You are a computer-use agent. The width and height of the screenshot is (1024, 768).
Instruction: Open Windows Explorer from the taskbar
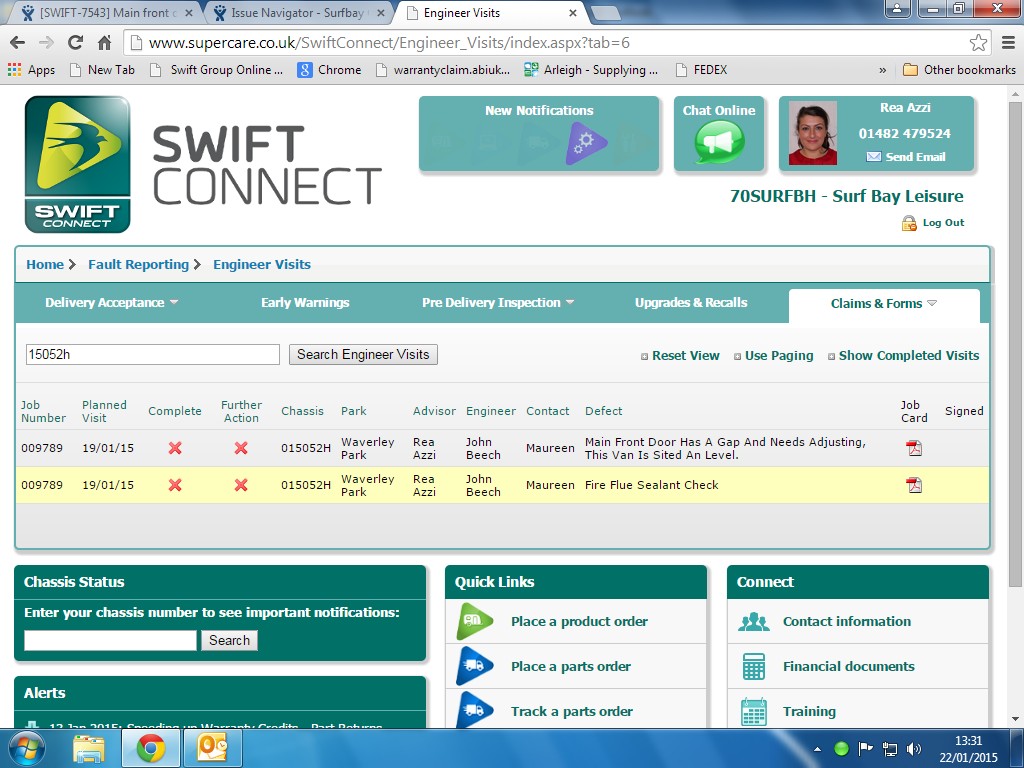click(x=89, y=748)
